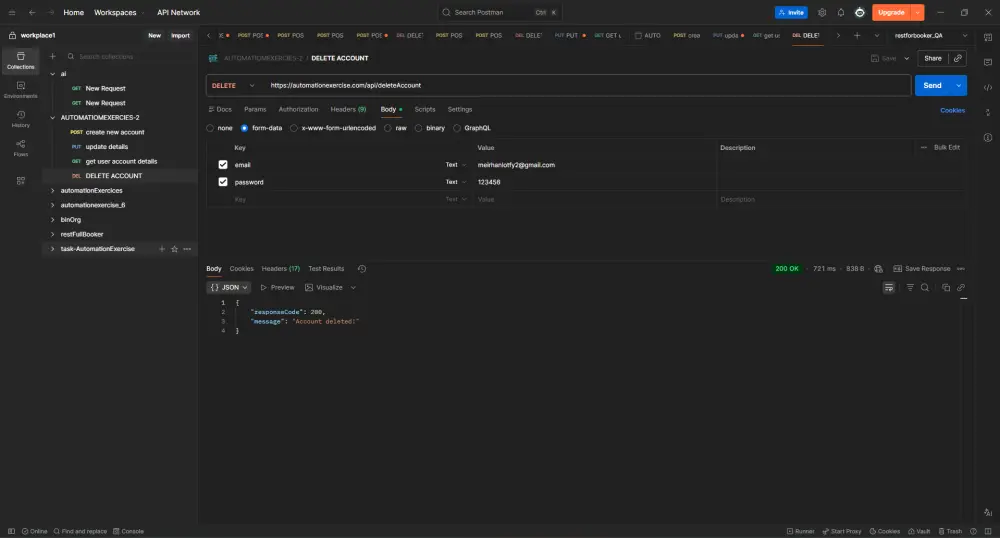This screenshot has height=538, width=1000.
Task: Click the configure sidebar grid icon below Flows
Action: (x=20, y=181)
